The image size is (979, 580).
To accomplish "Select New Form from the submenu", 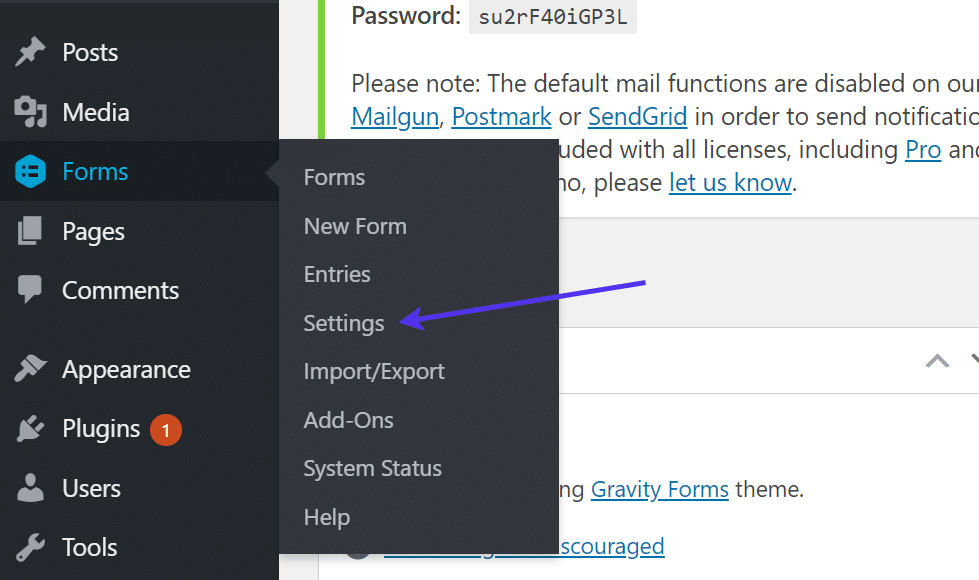I will [x=355, y=226].
